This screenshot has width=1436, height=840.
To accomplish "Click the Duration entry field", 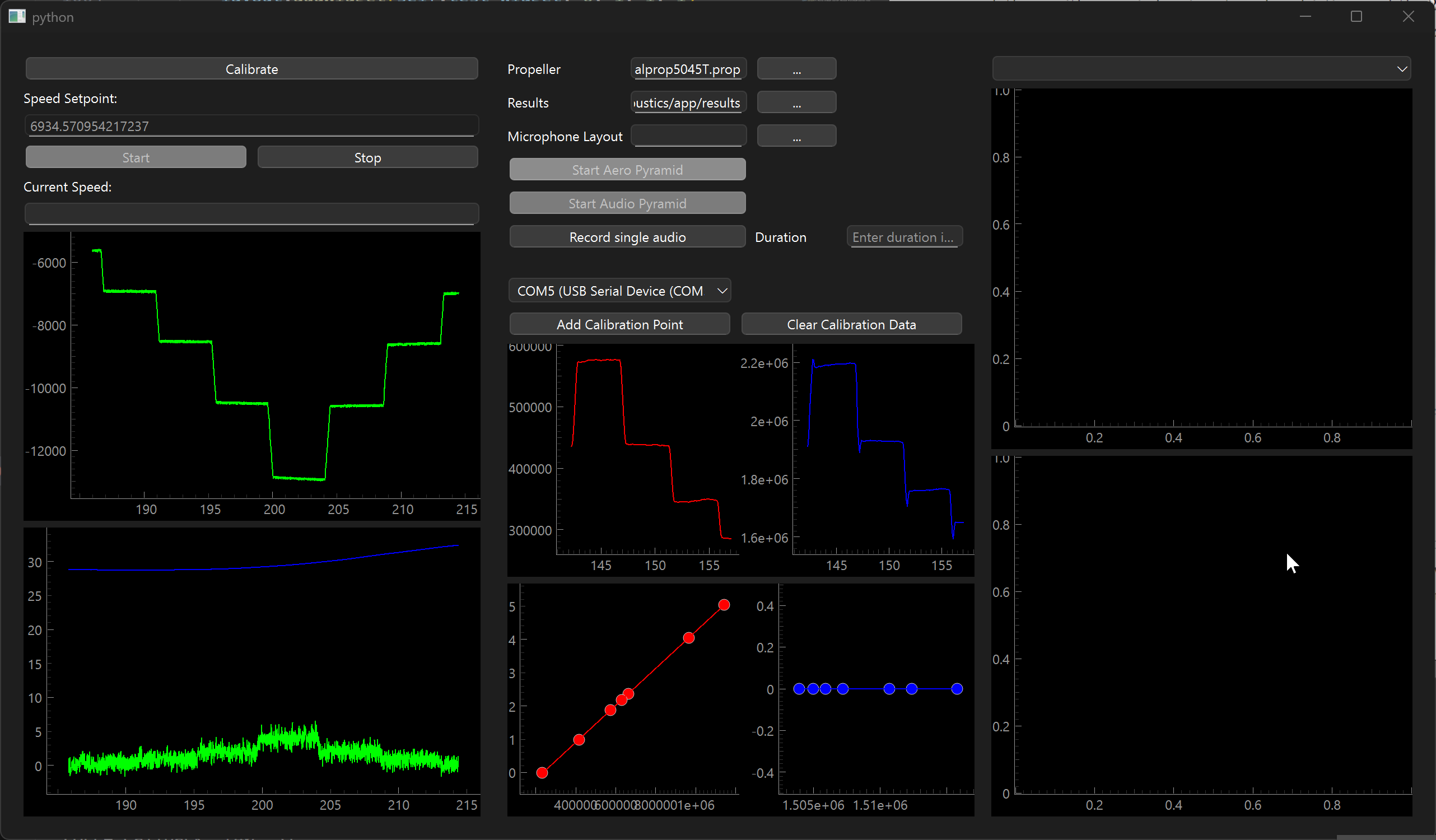I will coord(904,237).
